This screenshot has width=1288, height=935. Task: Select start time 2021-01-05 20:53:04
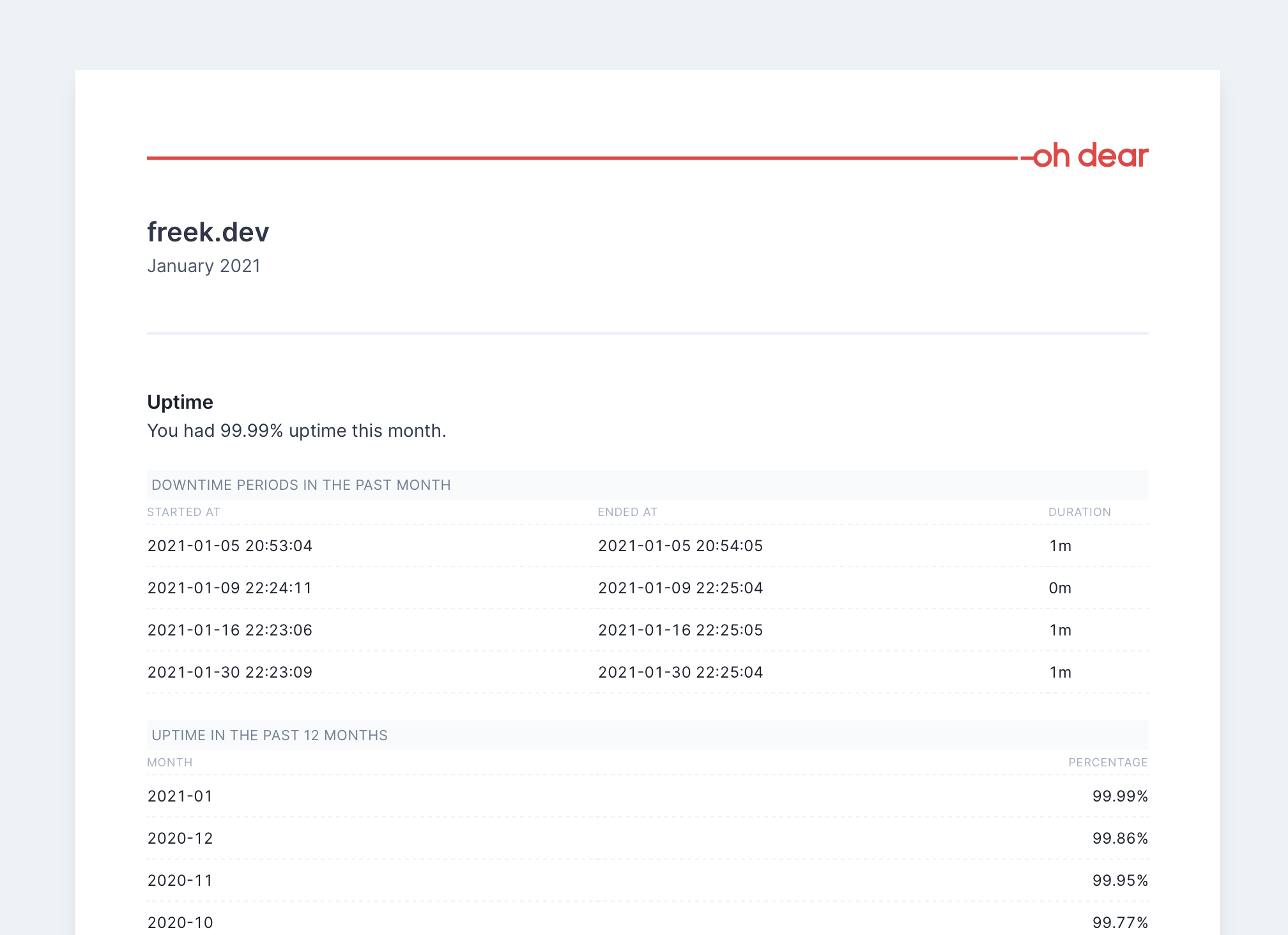pyautogui.click(x=230, y=546)
